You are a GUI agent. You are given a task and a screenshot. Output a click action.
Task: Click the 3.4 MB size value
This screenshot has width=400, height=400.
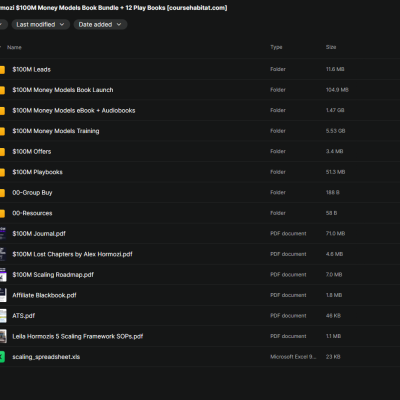[334, 151]
